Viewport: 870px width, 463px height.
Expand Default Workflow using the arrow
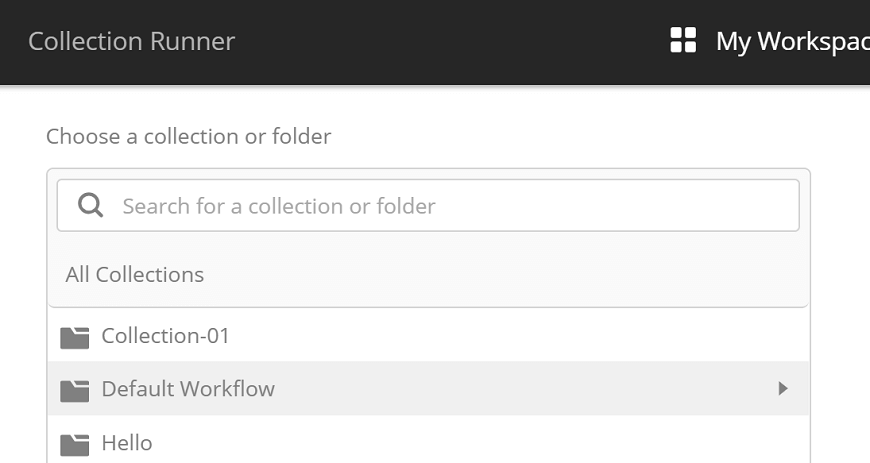point(783,388)
